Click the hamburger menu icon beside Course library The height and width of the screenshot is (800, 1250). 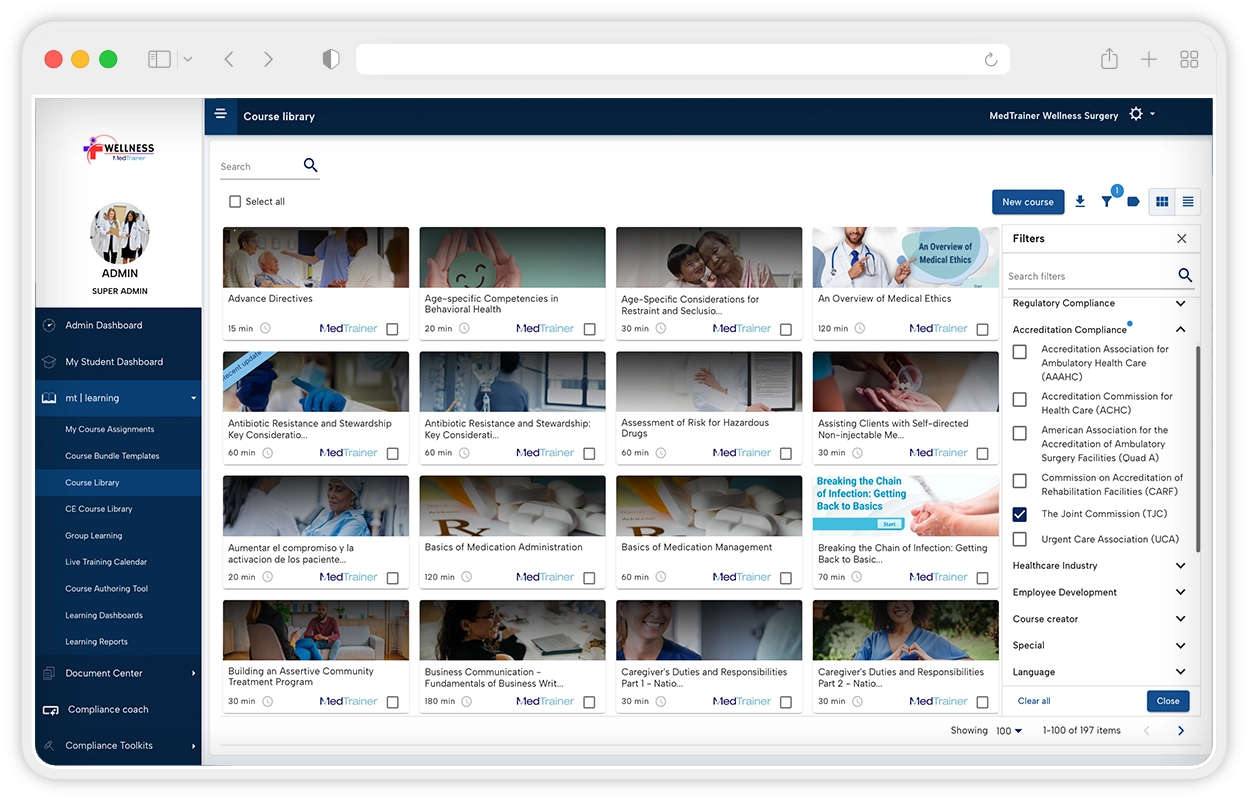pyautogui.click(x=221, y=115)
